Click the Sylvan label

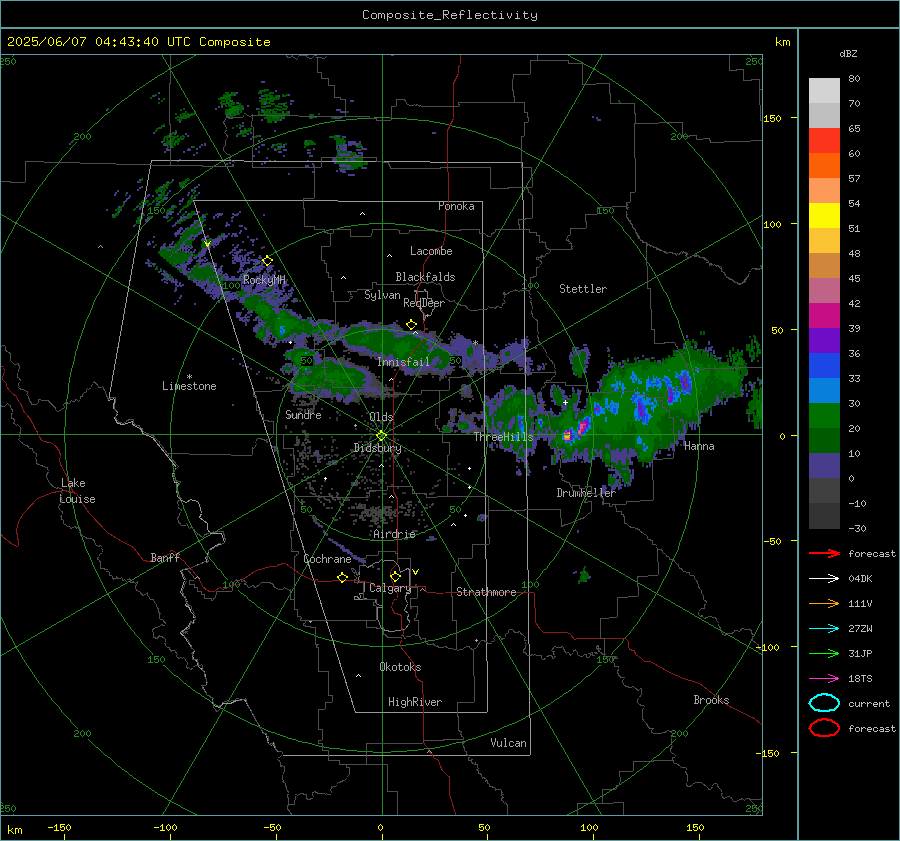coord(382,295)
